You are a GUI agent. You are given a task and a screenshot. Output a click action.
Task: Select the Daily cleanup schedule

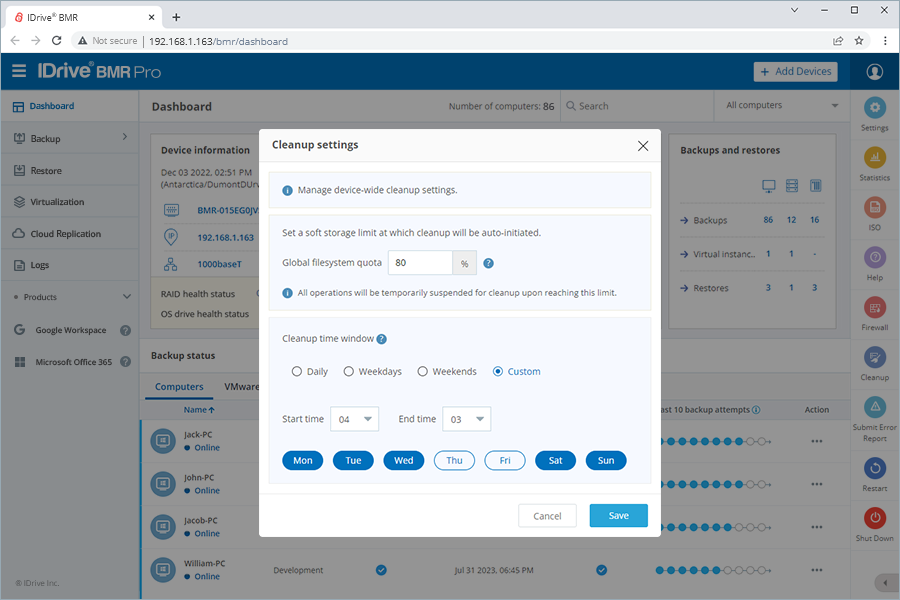tap(296, 371)
